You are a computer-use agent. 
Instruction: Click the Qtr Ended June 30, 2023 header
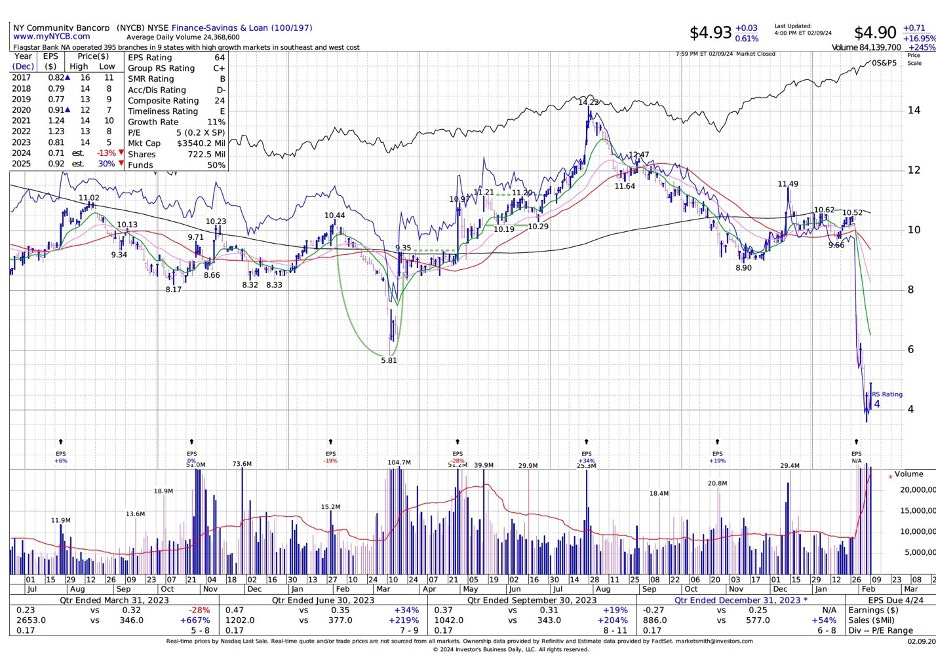coord(323,600)
